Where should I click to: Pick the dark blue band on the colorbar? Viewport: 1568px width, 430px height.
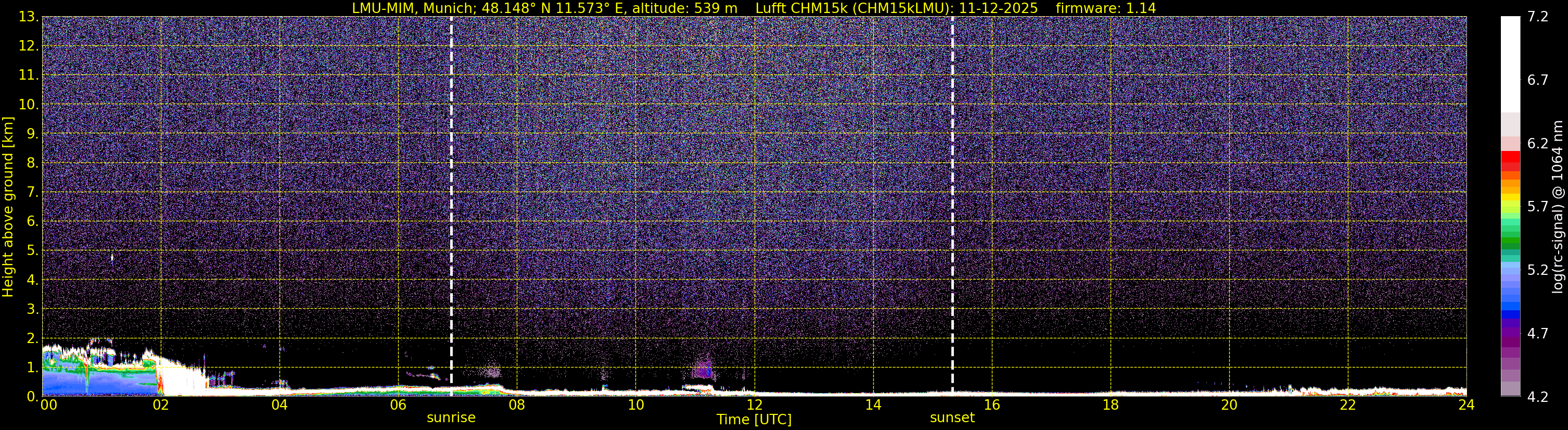(1510, 314)
